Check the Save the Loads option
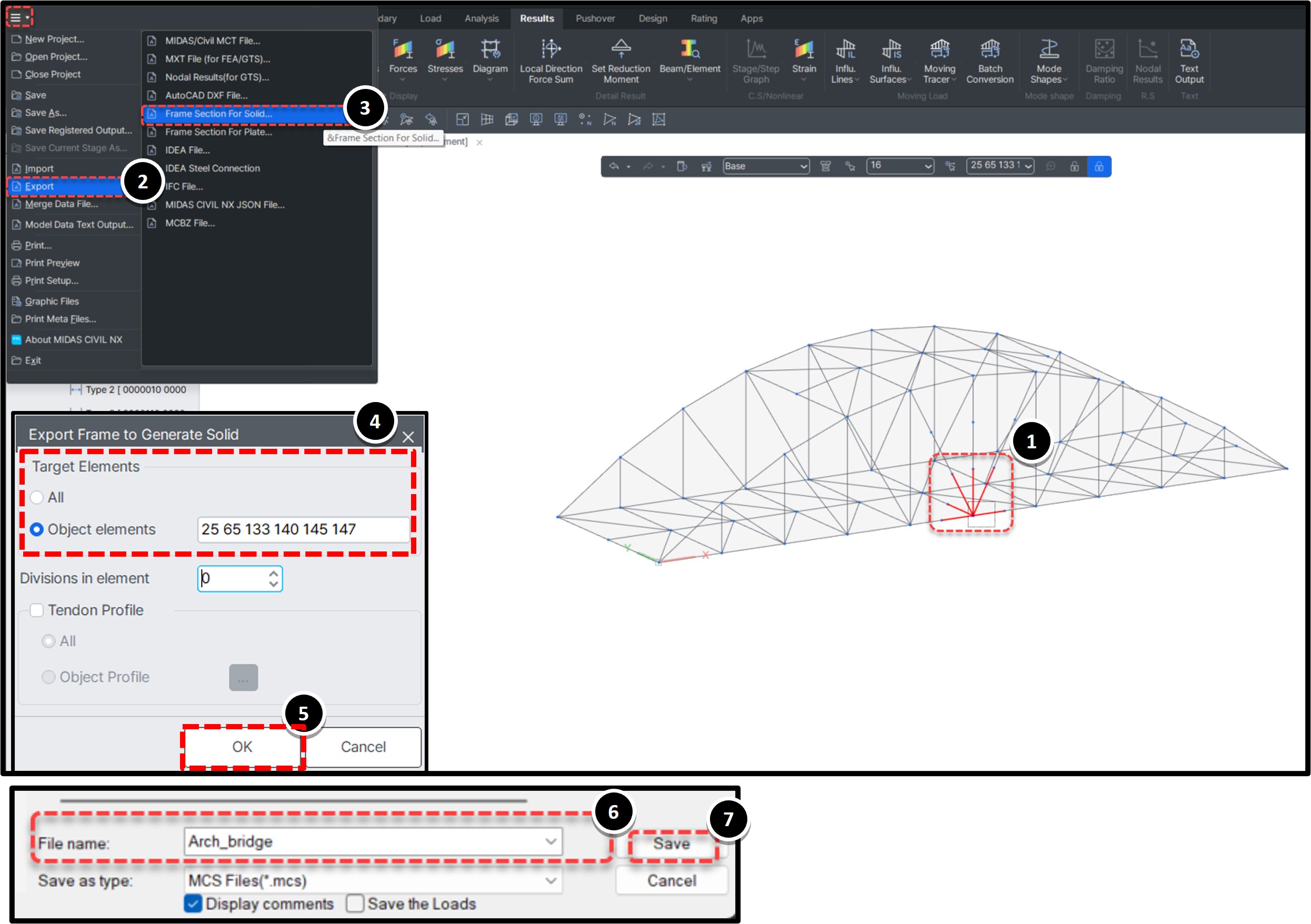Image resolution: width=1311 pixels, height=924 pixels. 355,903
